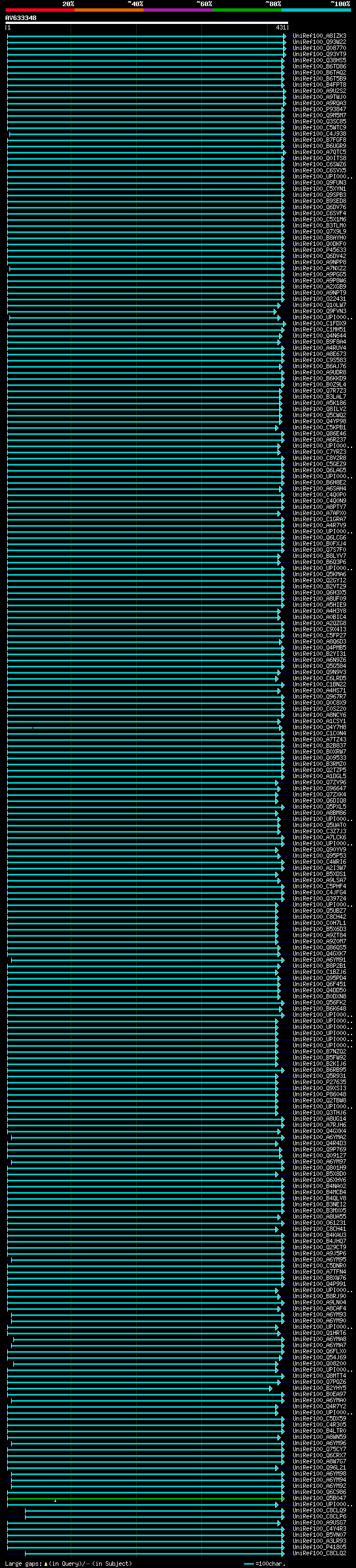Viewport: 356px width, 1568px height.
Task: Click the query name AV633348
Action: pos(21,18)
